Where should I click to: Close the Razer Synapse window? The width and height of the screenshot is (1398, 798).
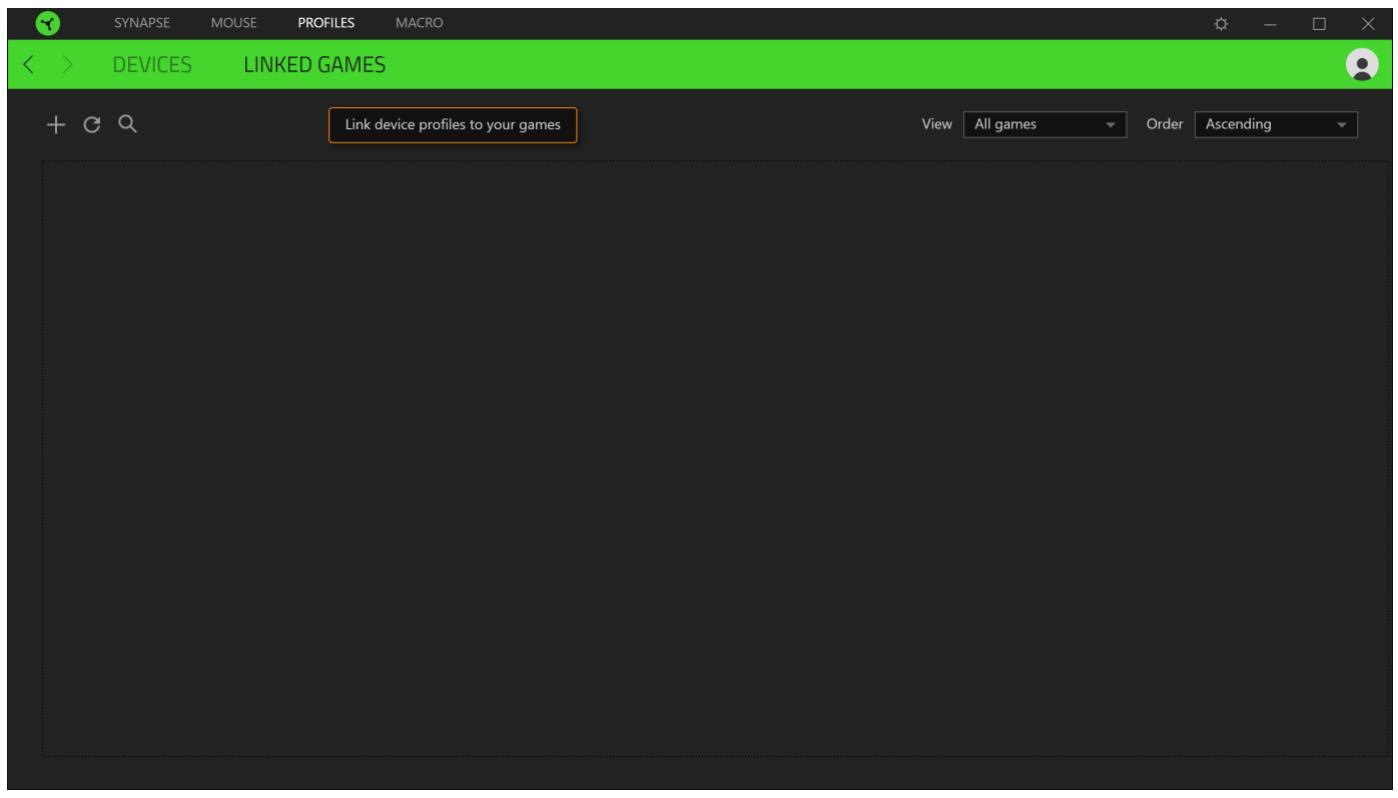click(x=1367, y=22)
